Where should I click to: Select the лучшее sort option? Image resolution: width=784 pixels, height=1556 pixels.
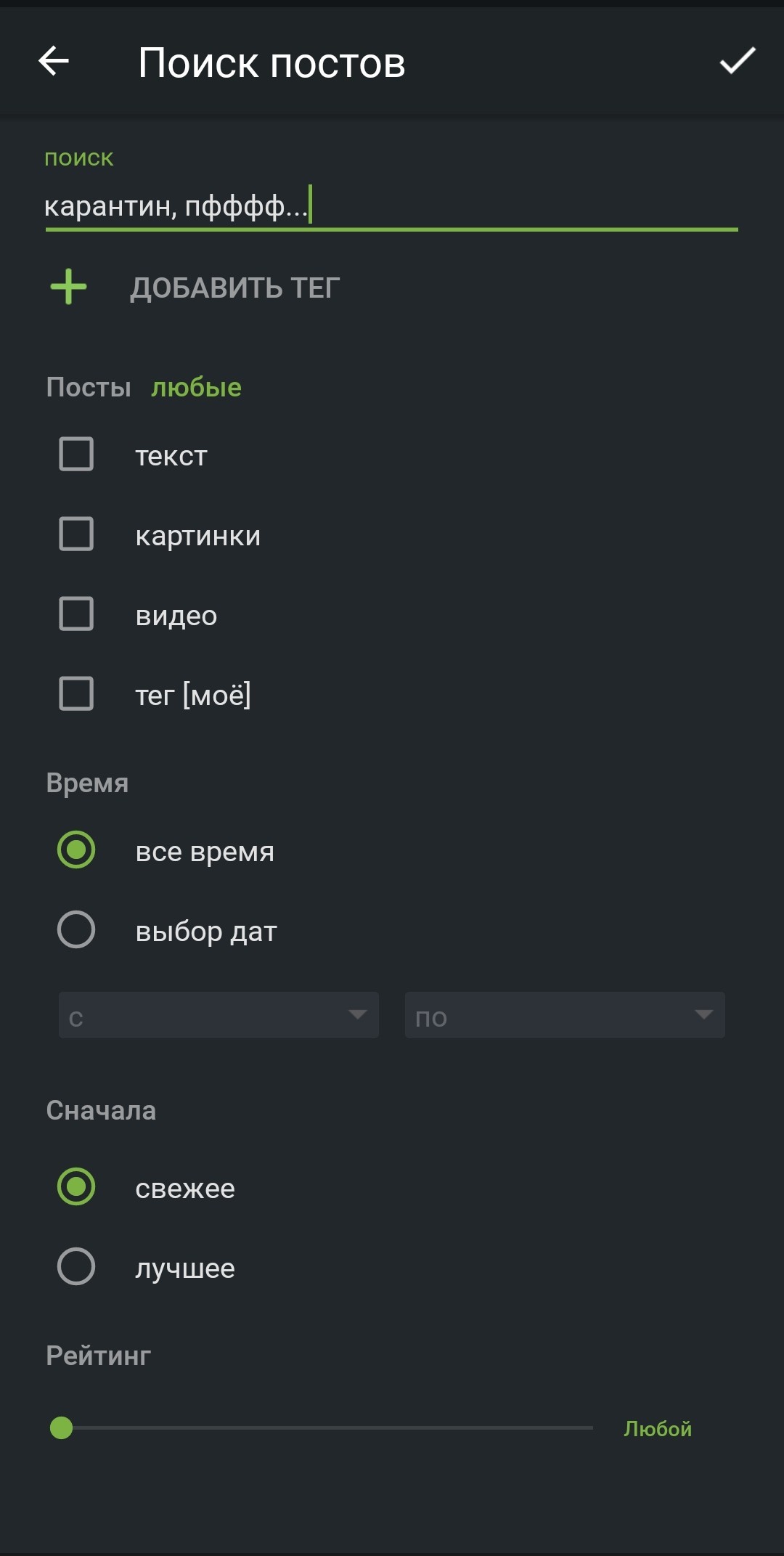coord(76,1267)
